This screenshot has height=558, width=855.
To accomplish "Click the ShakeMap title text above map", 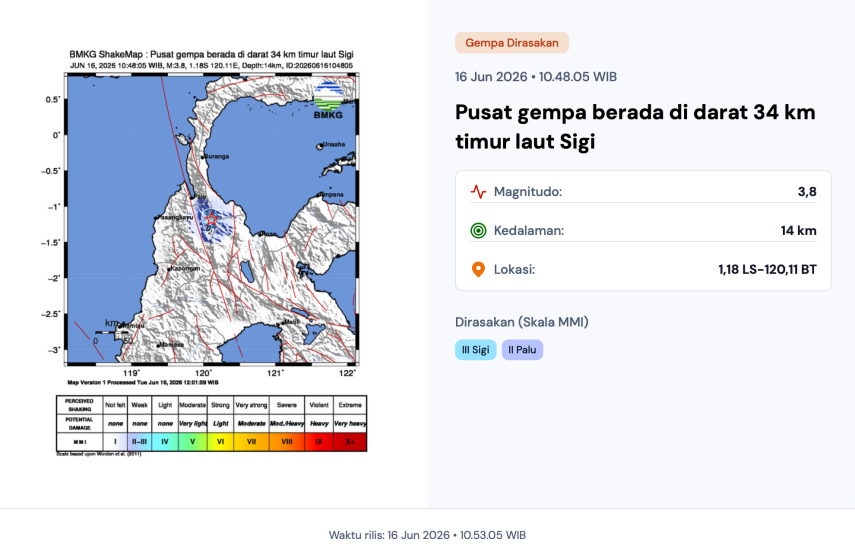I will tap(212, 55).
